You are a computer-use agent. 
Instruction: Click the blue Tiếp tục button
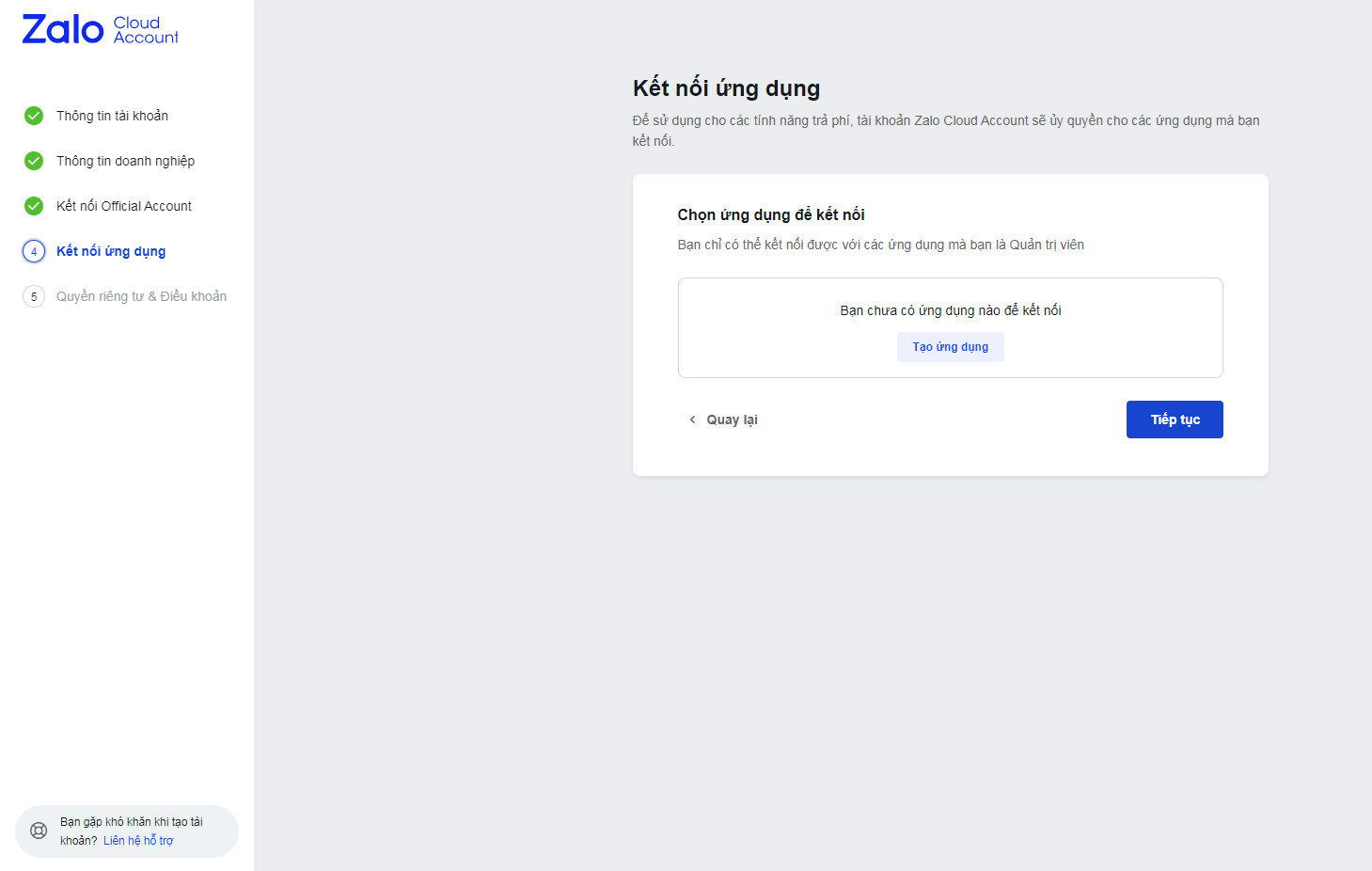coord(1175,420)
